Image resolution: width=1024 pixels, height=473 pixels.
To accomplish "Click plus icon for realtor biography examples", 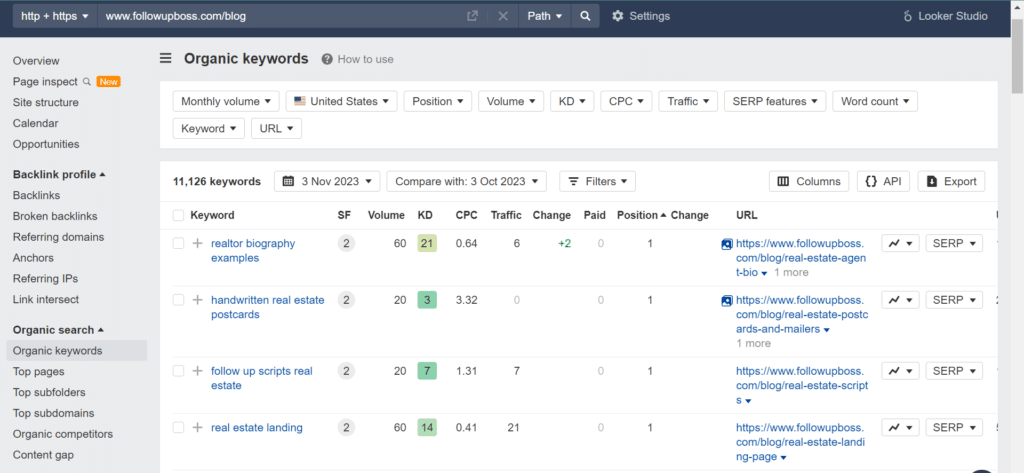I will (x=197, y=244).
